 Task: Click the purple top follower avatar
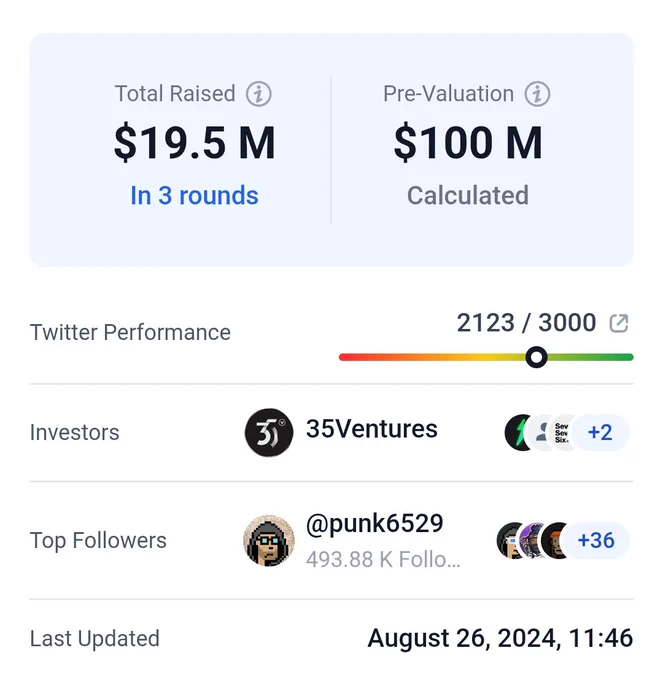pyautogui.click(x=531, y=540)
